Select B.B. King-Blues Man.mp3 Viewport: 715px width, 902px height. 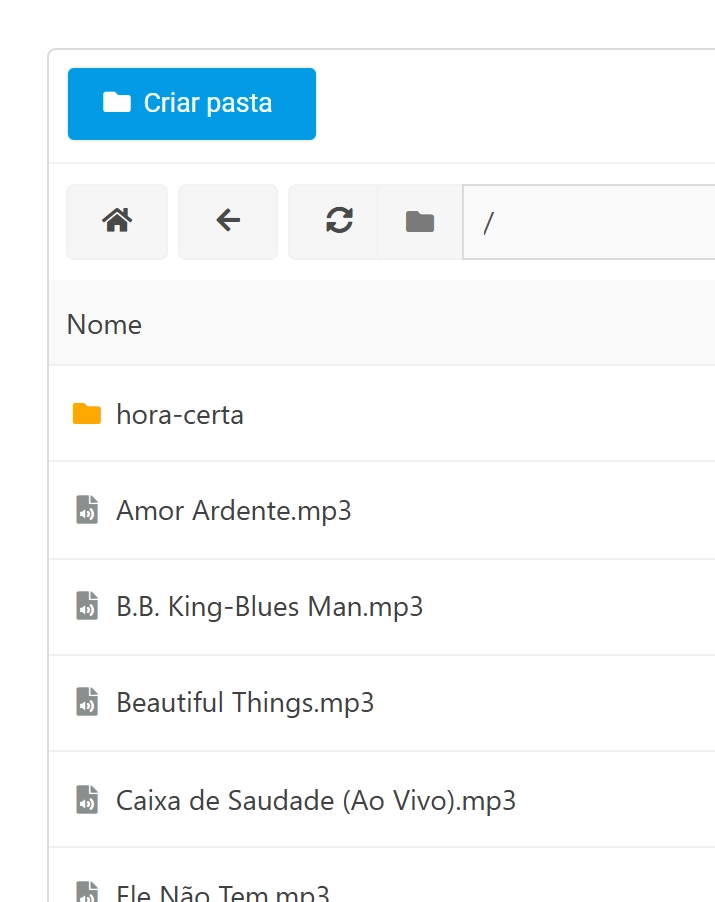click(270, 605)
